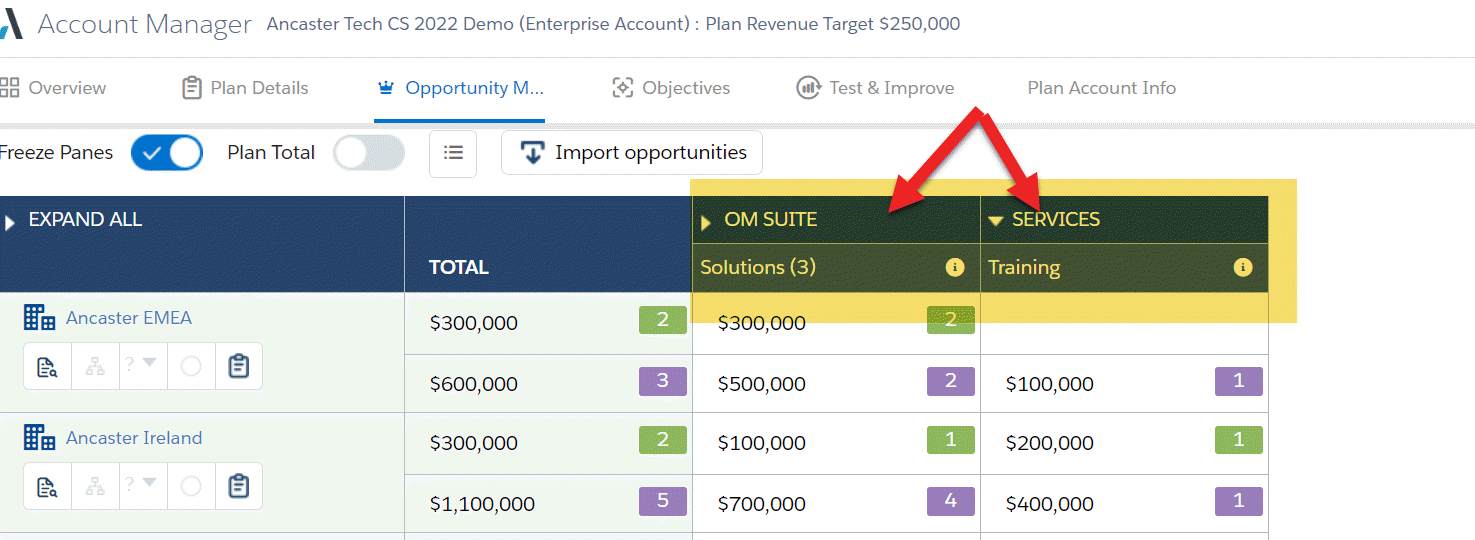Viewport: 1475px width, 540px height.
Task: Collapse the SERVICES column group
Action: [996, 221]
